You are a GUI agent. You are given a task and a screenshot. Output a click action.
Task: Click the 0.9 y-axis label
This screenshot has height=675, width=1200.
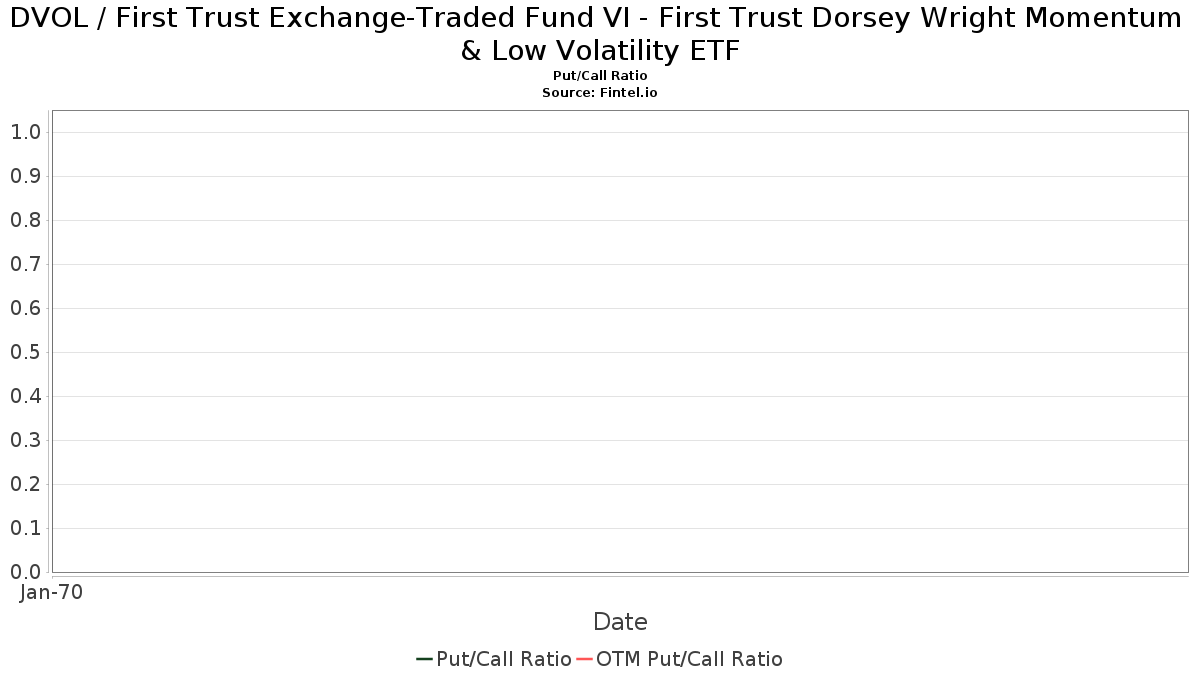click(26, 176)
